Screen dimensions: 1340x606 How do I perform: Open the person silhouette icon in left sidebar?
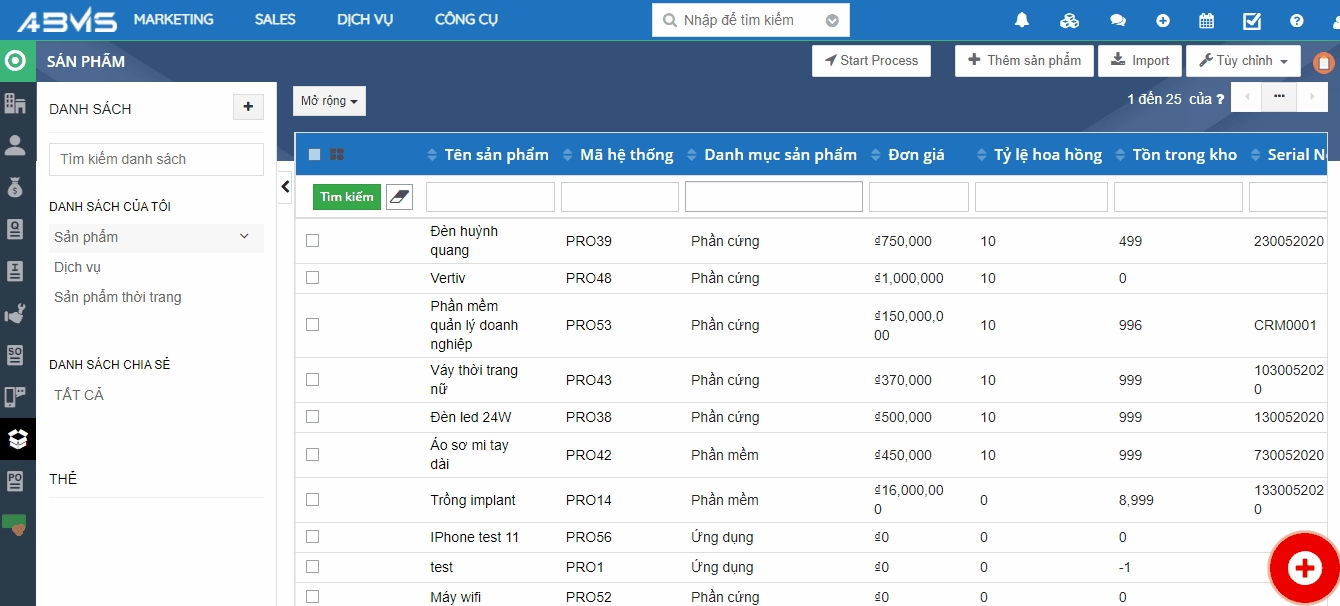[x=15, y=145]
